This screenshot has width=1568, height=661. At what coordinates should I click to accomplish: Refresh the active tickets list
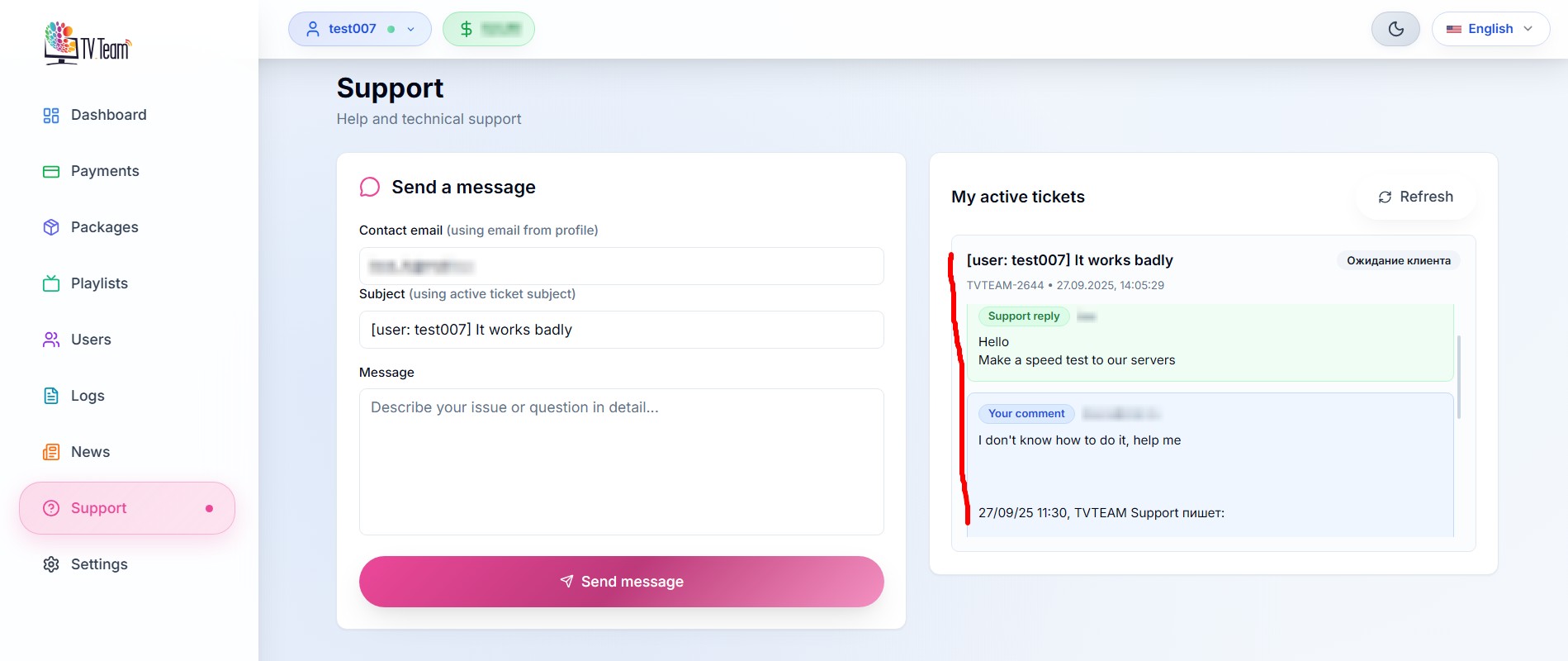tap(1415, 197)
